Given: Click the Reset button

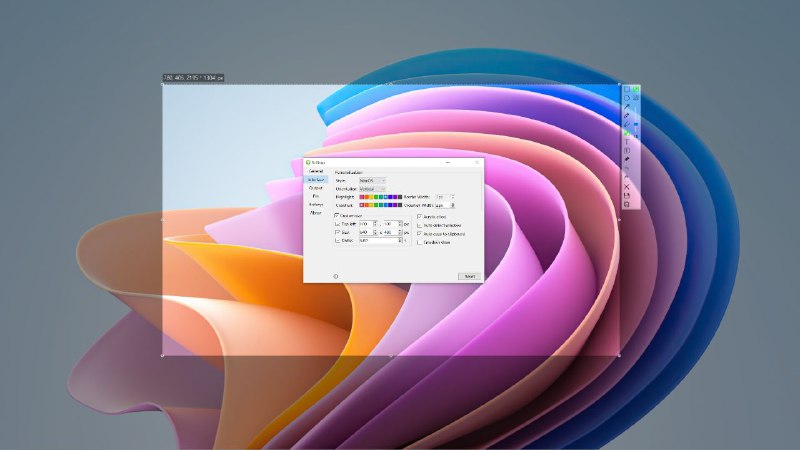Looking at the screenshot, I should (468, 276).
